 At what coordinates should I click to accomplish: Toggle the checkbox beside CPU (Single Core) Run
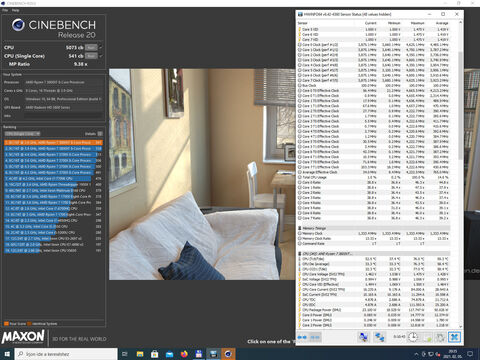click(101, 56)
